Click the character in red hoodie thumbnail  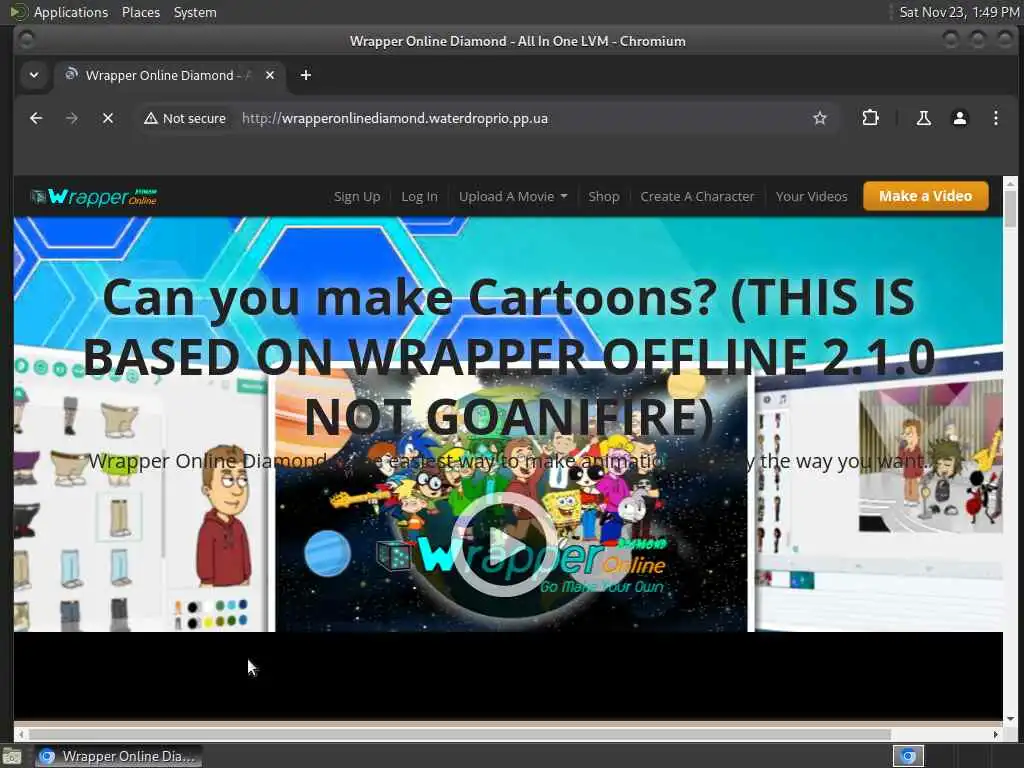coord(225,516)
